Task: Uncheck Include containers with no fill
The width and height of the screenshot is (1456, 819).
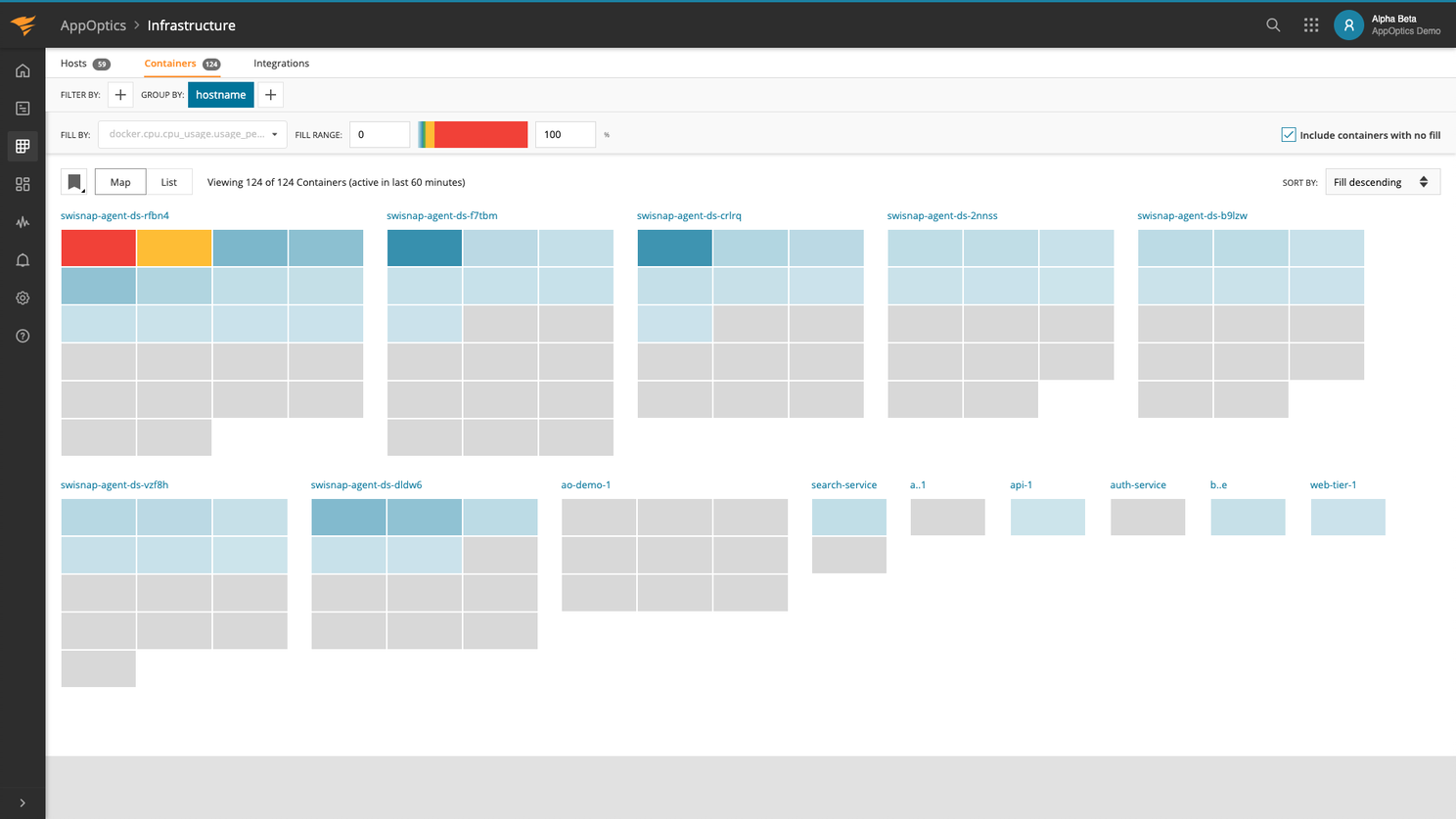Action: (1289, 134)
